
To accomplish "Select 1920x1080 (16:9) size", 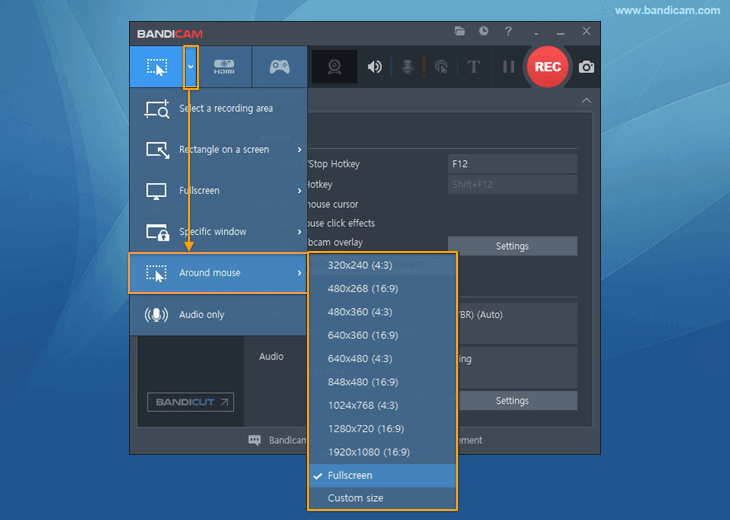I will (382, 452).
